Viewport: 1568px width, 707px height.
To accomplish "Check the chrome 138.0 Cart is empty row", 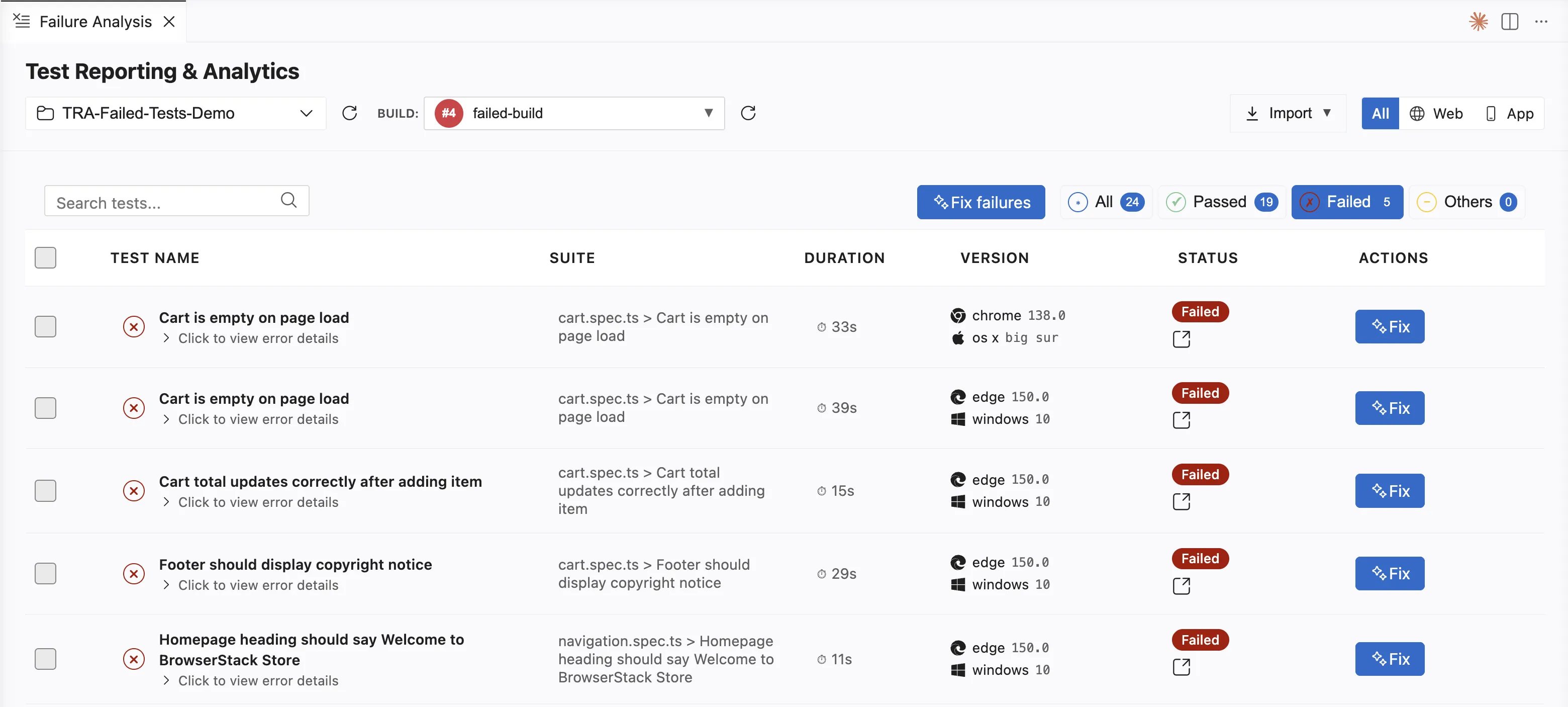I will coord(46,327).
